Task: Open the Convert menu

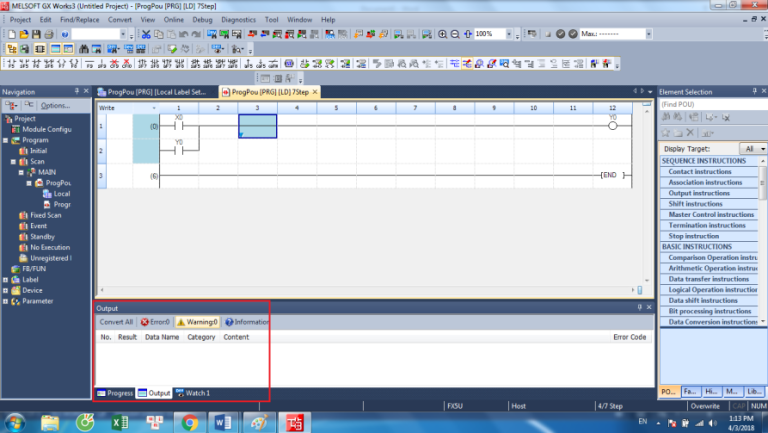Action: tap(119, 19)
